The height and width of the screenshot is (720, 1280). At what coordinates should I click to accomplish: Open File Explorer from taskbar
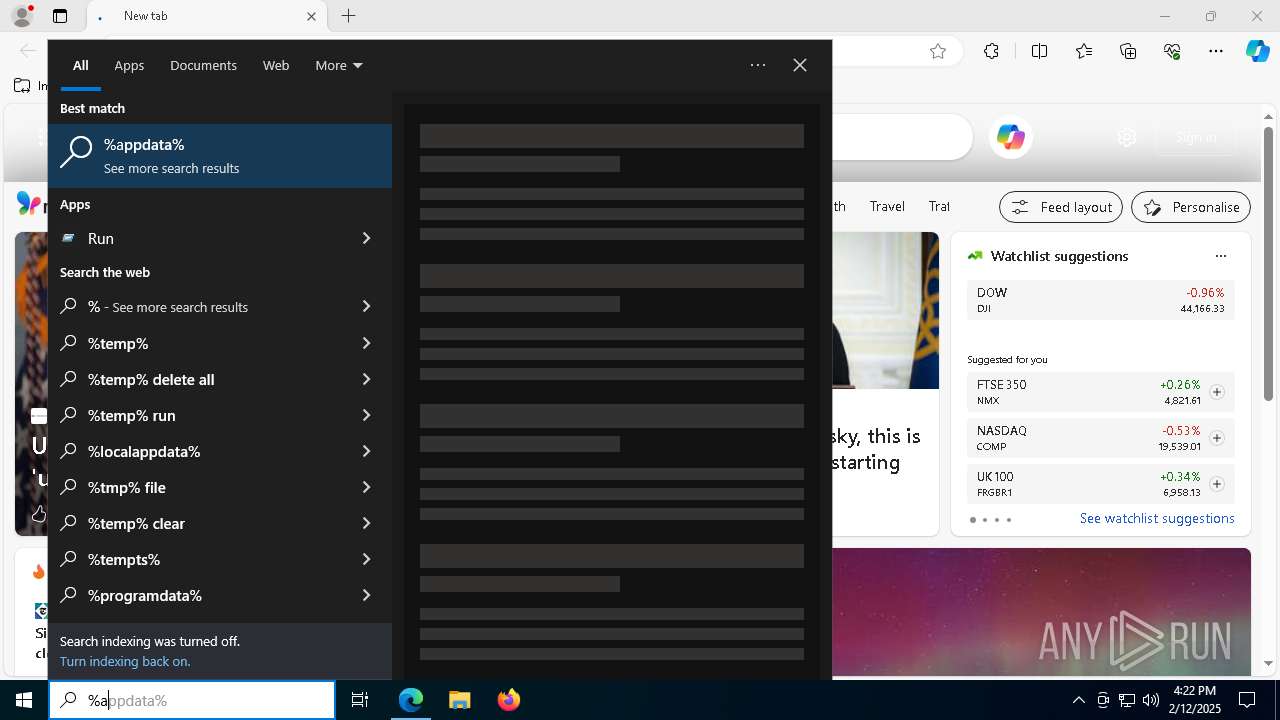459,700
